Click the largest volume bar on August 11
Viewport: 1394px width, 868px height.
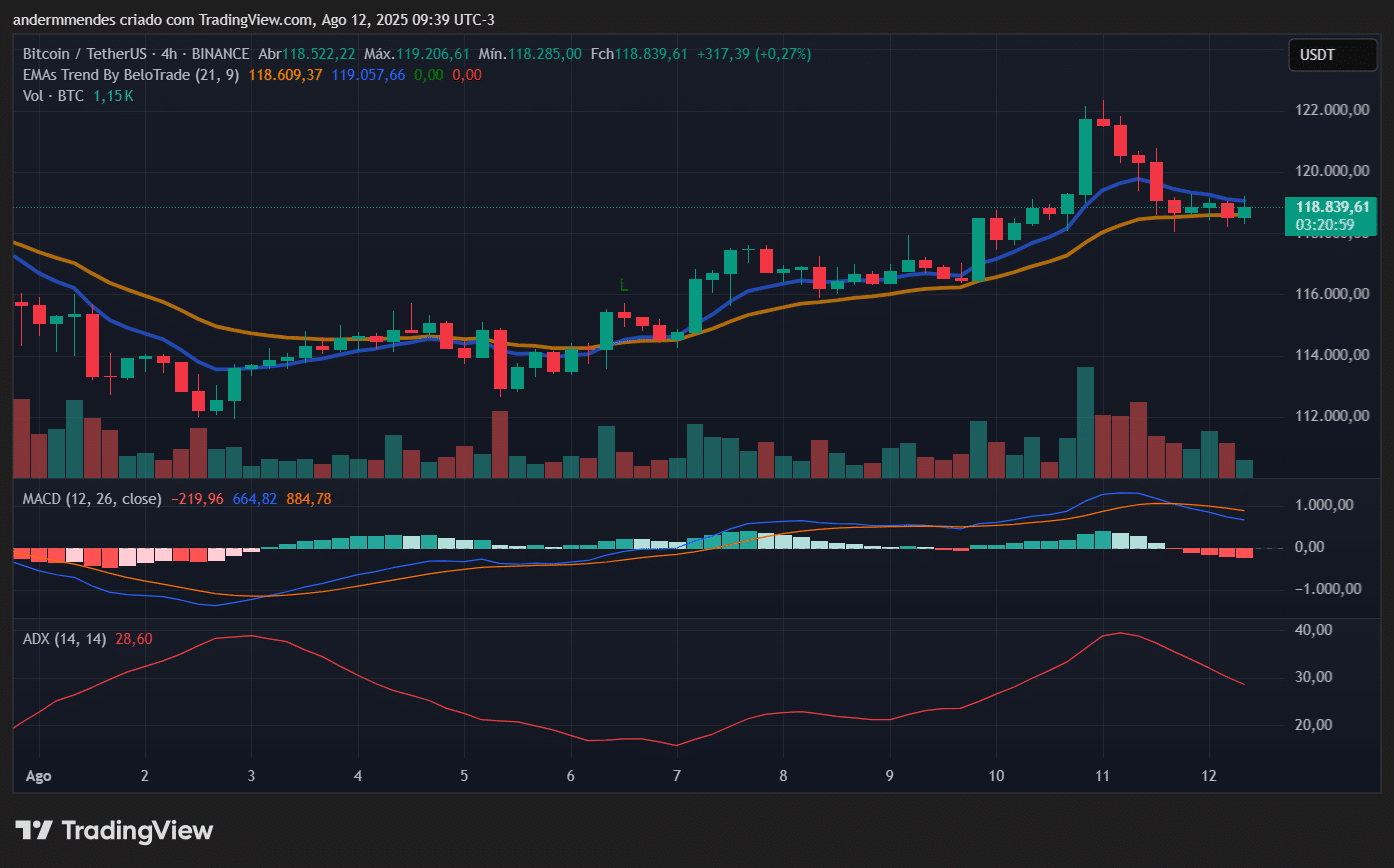tap(1085, 420)
